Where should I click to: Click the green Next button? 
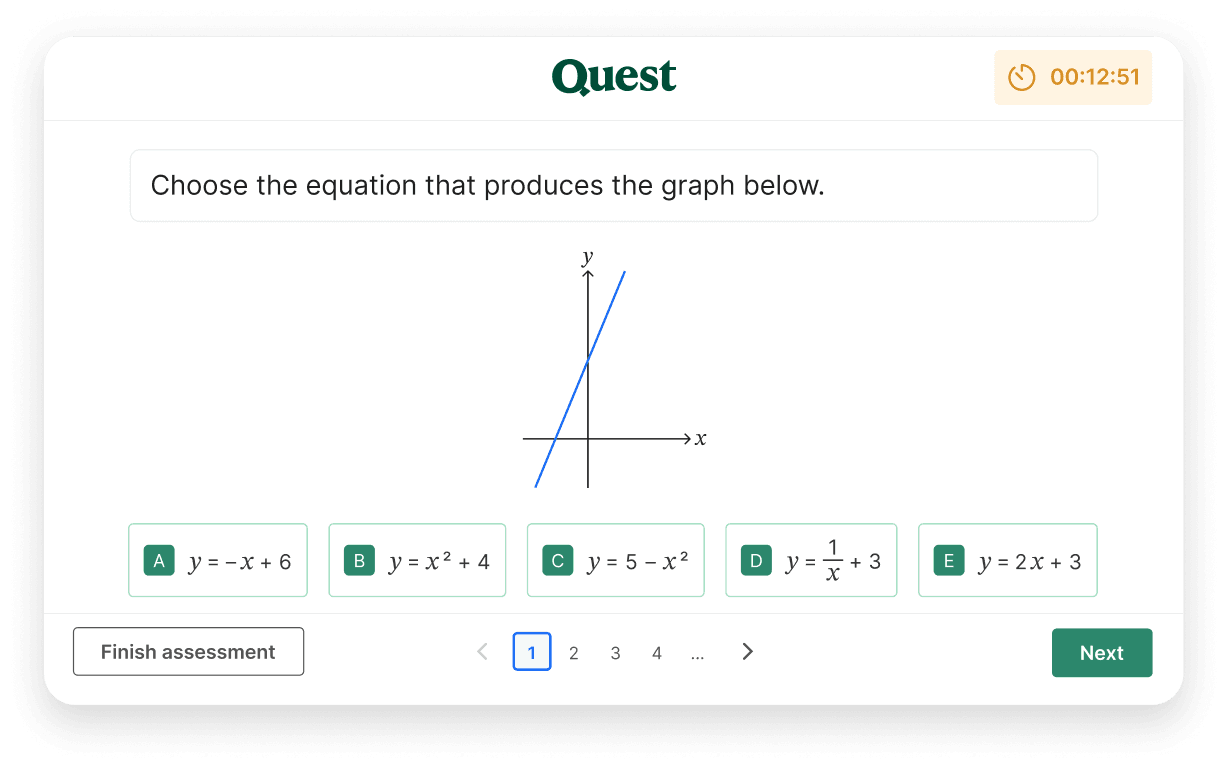1102,653
